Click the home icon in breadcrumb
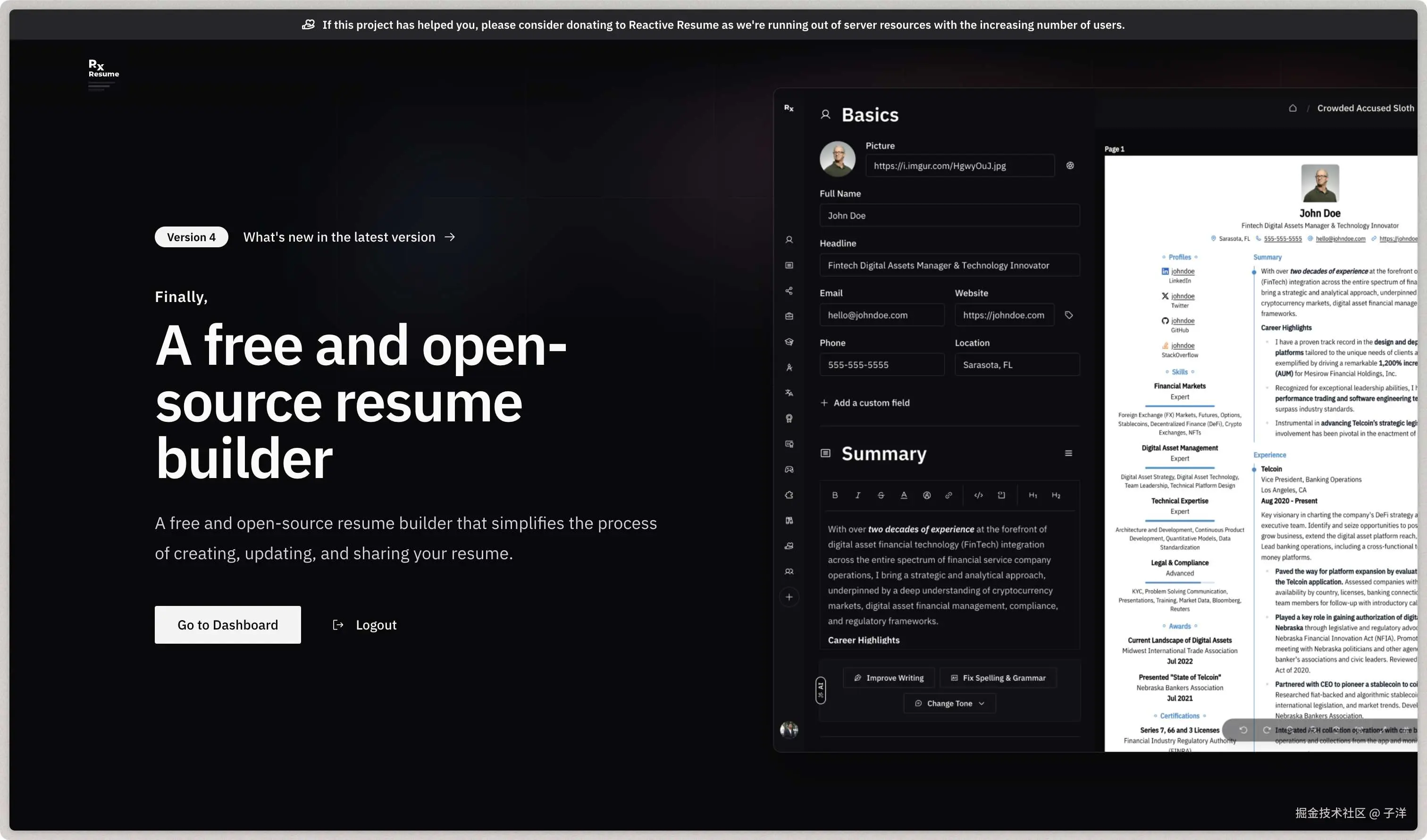 (1293, 108)
